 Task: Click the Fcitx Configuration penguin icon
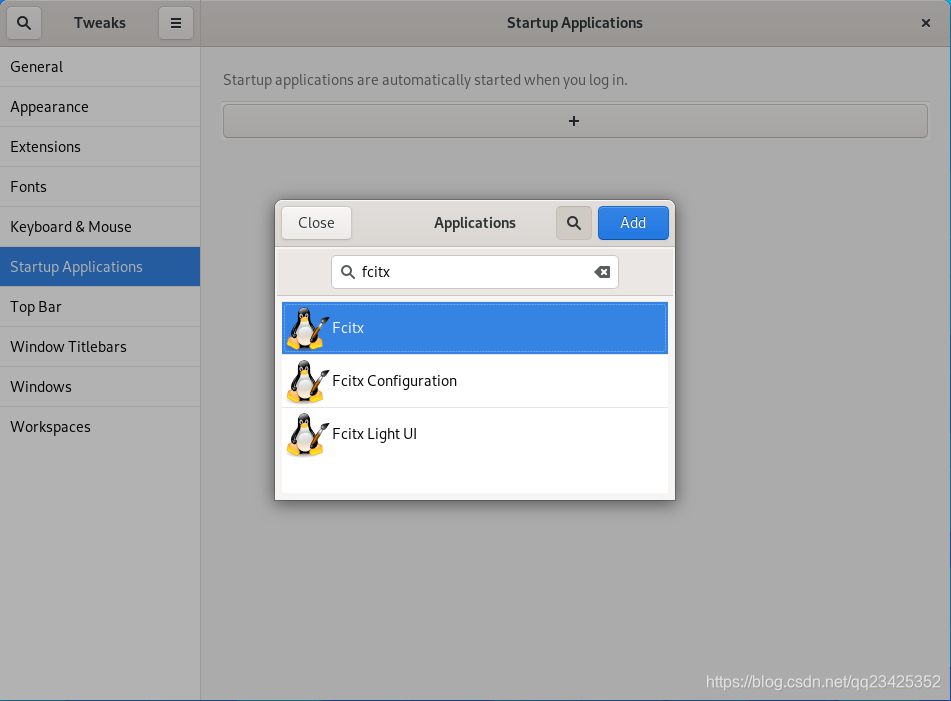[307, 381]
